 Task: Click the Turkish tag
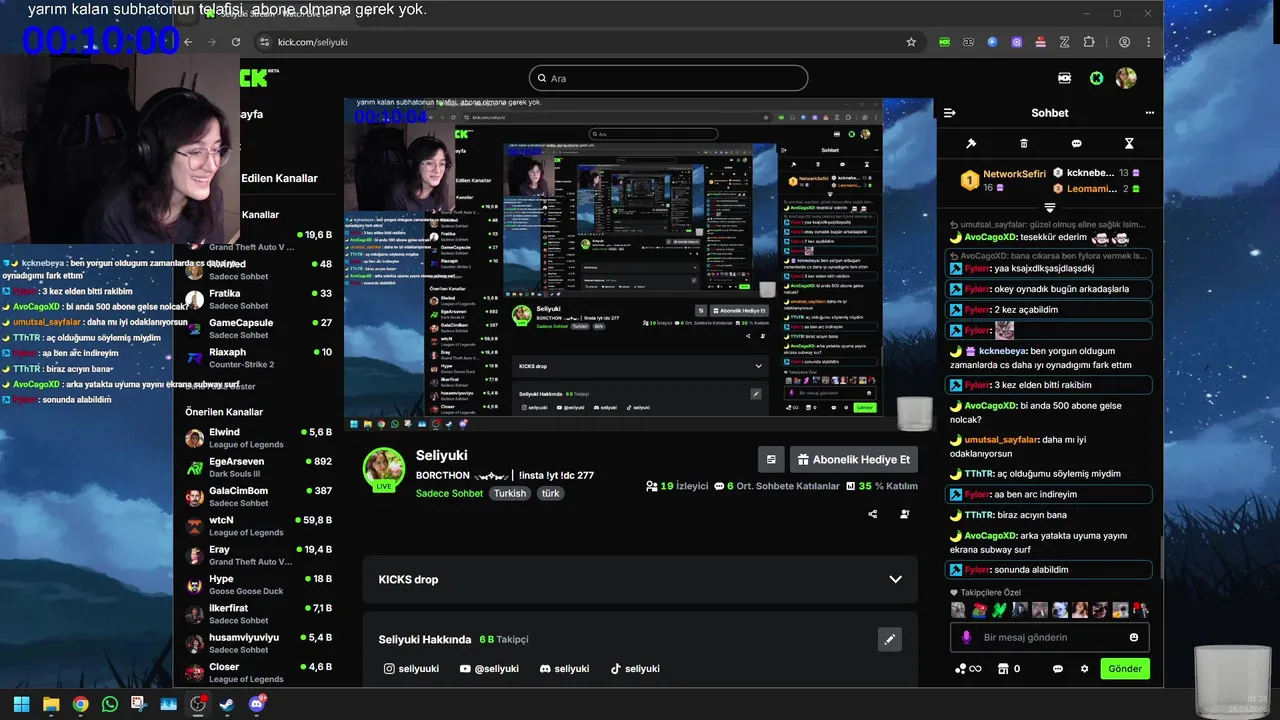[510, 493]
